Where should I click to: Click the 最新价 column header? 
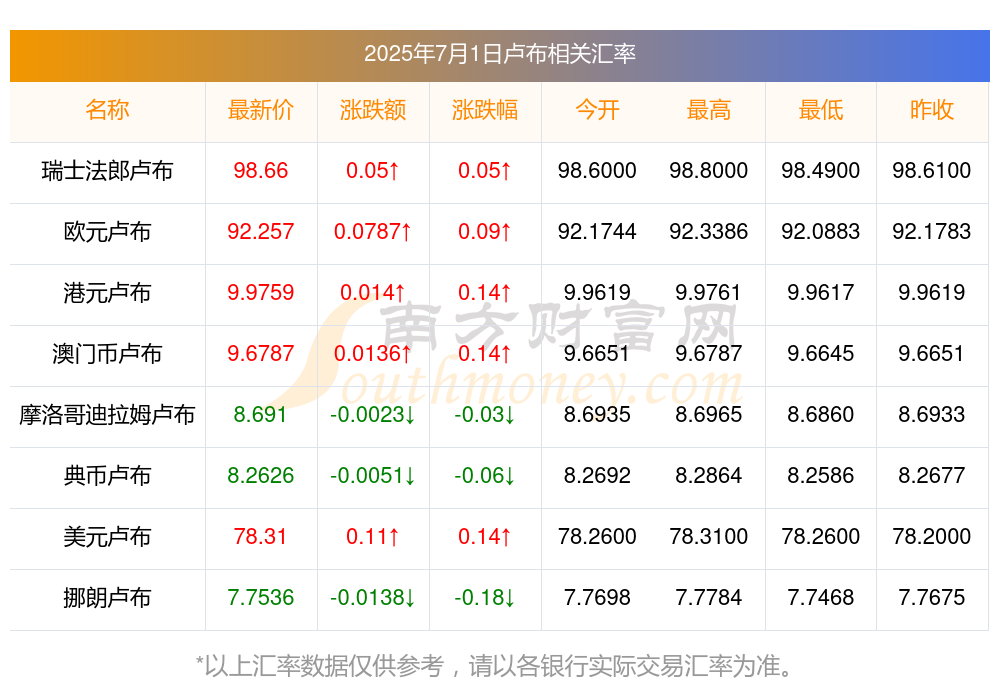(x=260, y=110)
